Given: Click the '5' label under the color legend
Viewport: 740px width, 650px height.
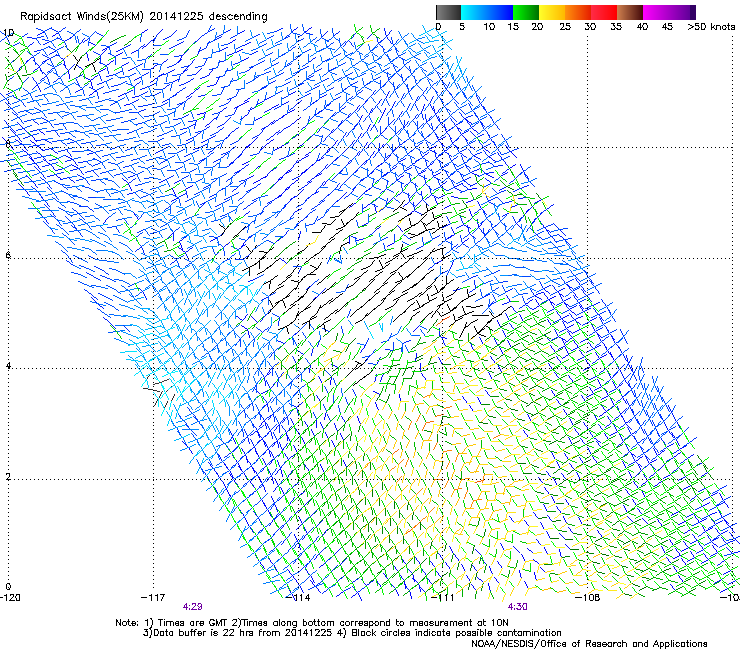Looking at the screenshot, I should tap(462, 27).
